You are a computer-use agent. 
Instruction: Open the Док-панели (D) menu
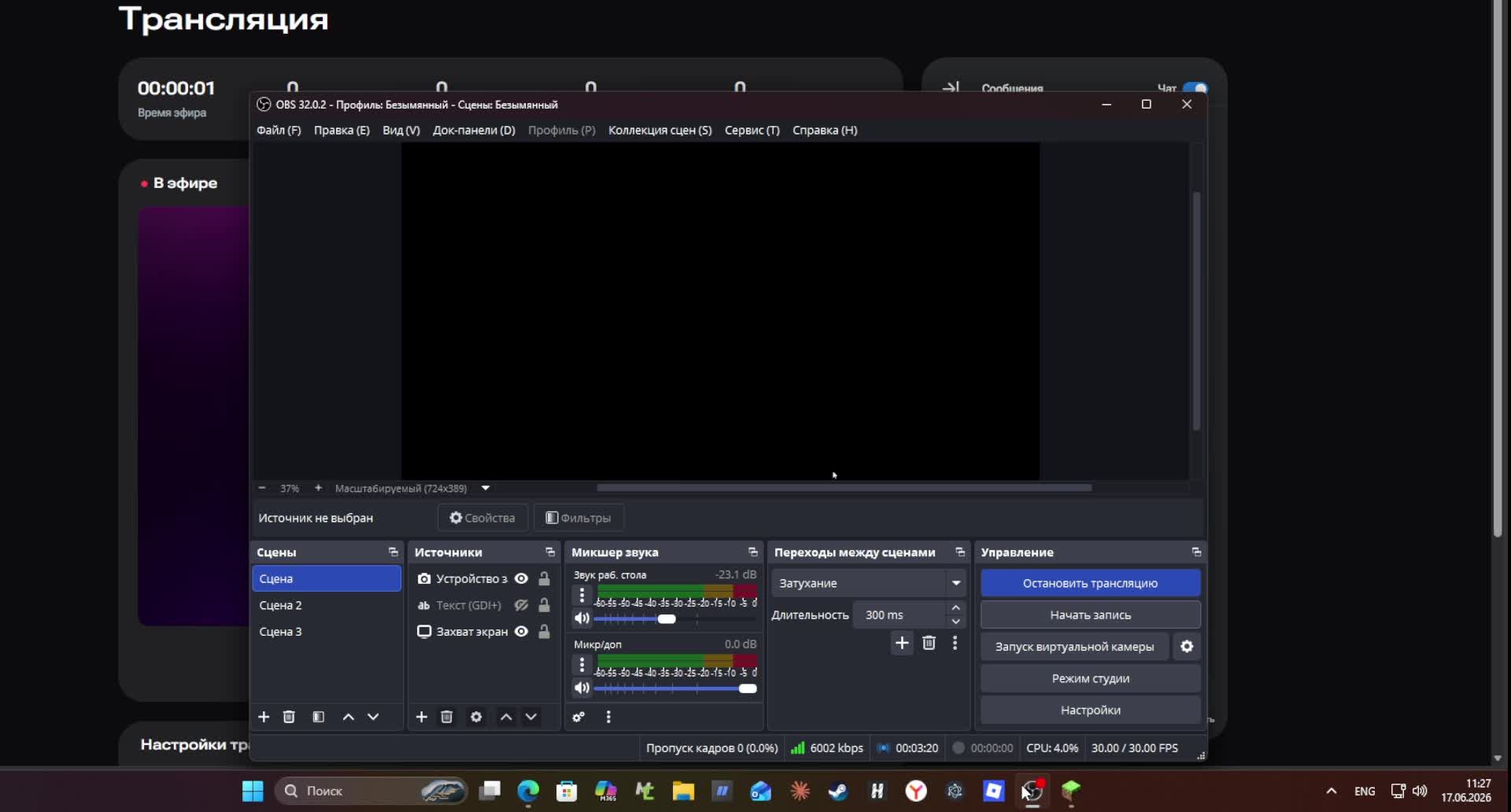click(x=474, y=130)
